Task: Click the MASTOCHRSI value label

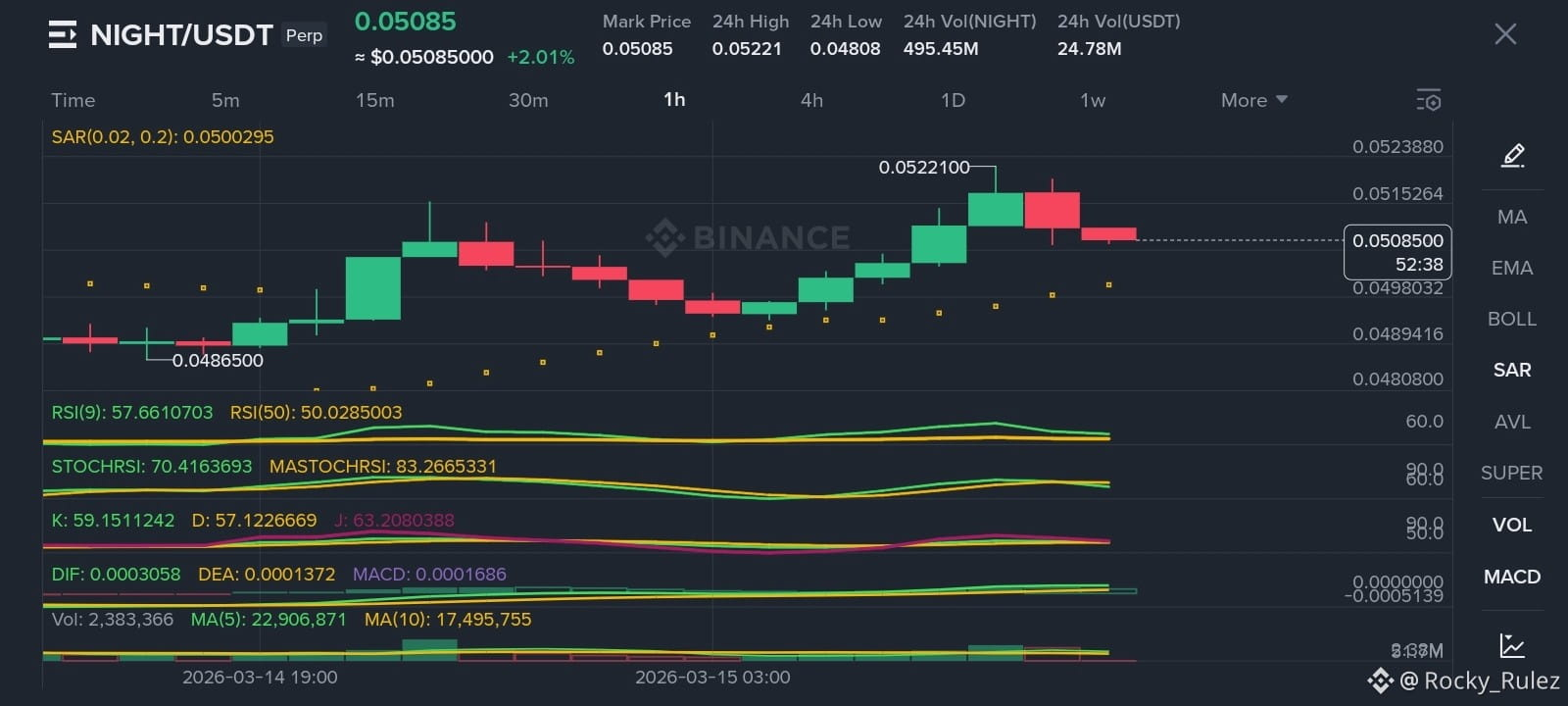Action: click(383, 466)
